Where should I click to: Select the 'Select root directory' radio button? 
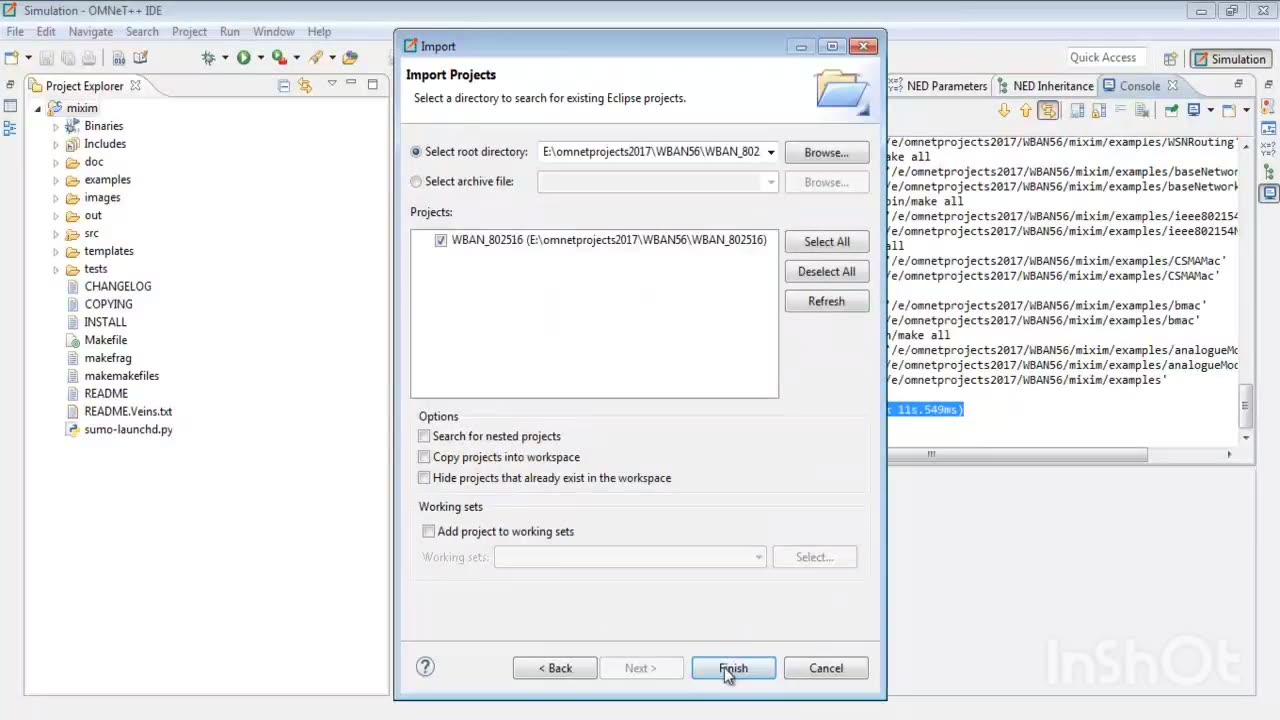(416, 152)
